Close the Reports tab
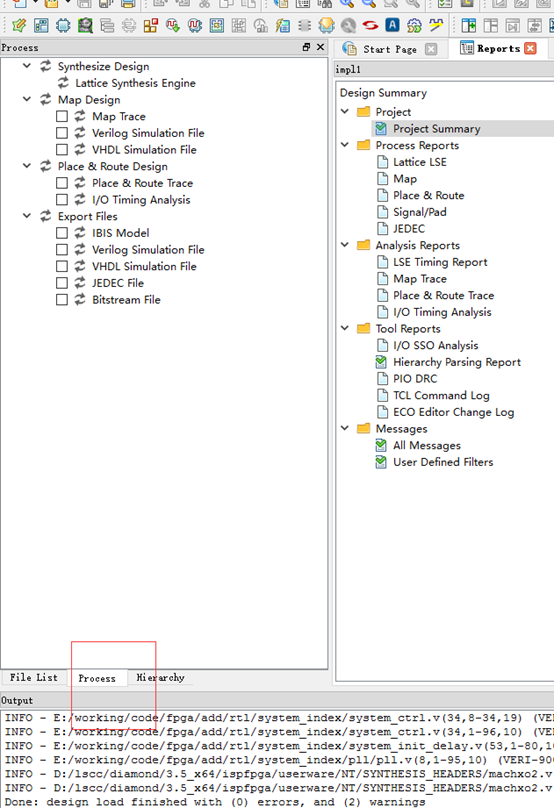The width and height of the screenshot is (554, 808). [x=530, y=48]
